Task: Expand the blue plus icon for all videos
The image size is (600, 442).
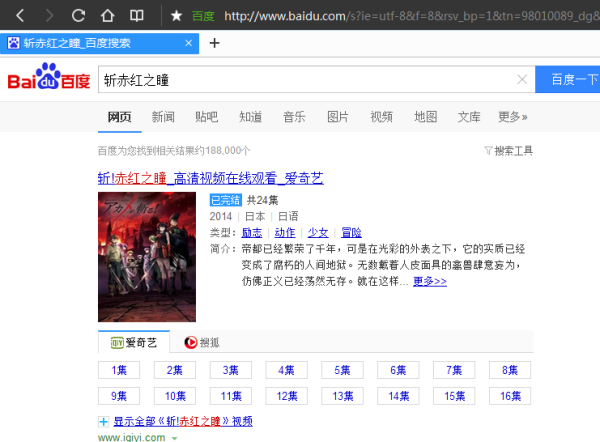Action: (x=103, y=422)
